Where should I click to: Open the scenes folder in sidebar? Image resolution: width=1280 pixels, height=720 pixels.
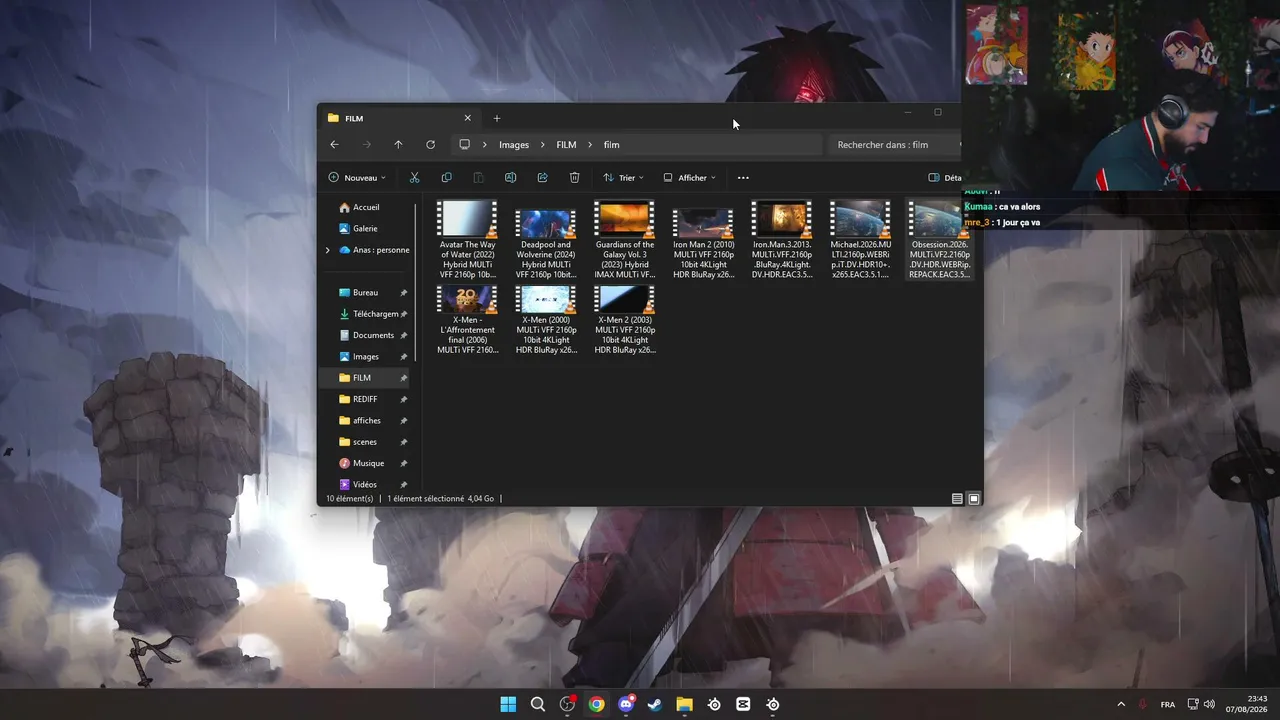tap(365, 442)
